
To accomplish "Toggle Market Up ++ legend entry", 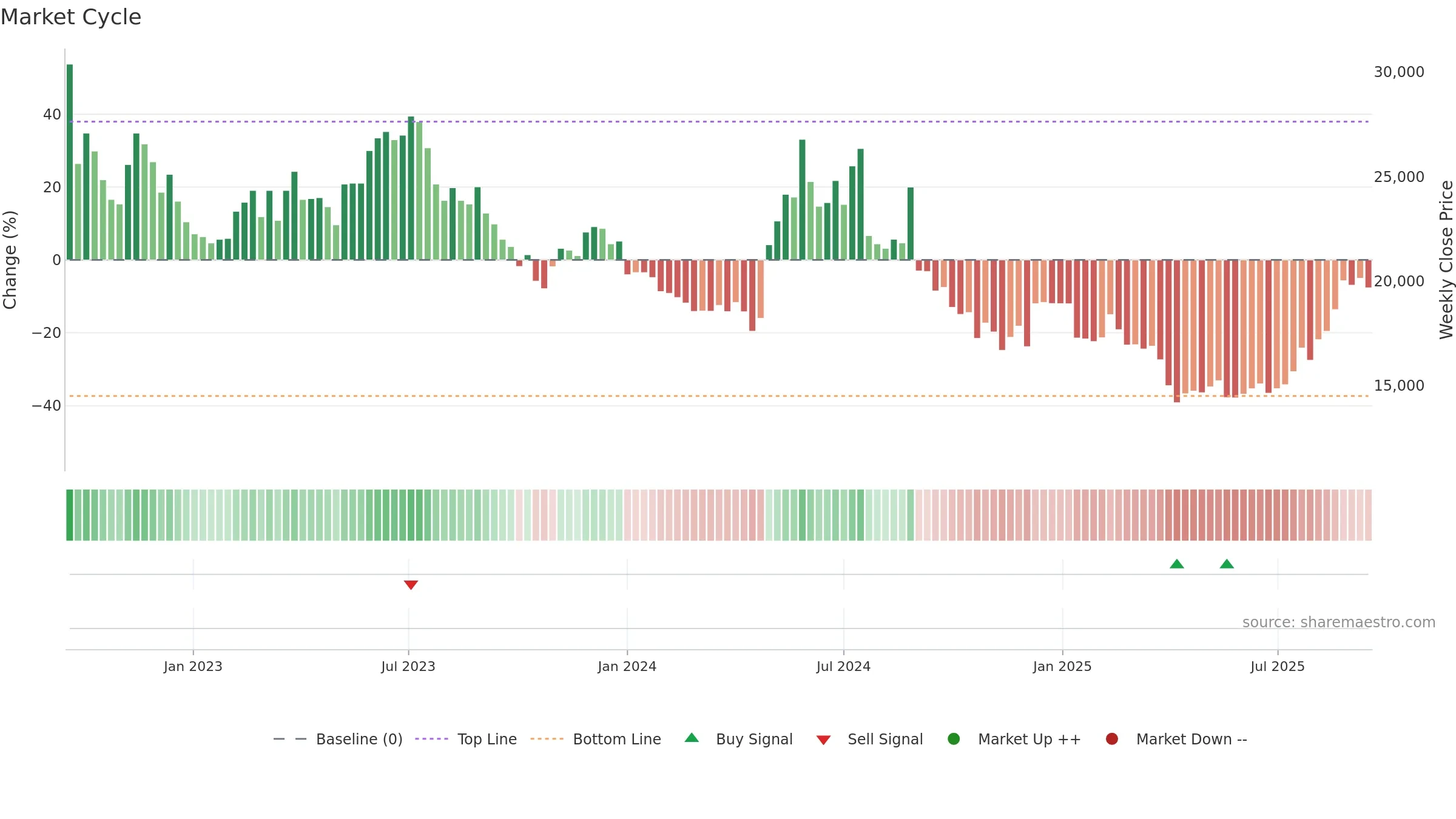I will point(1014,739).
